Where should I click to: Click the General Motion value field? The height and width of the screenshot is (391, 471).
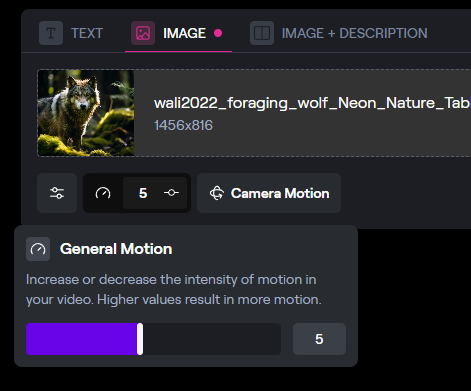[319, 339]
